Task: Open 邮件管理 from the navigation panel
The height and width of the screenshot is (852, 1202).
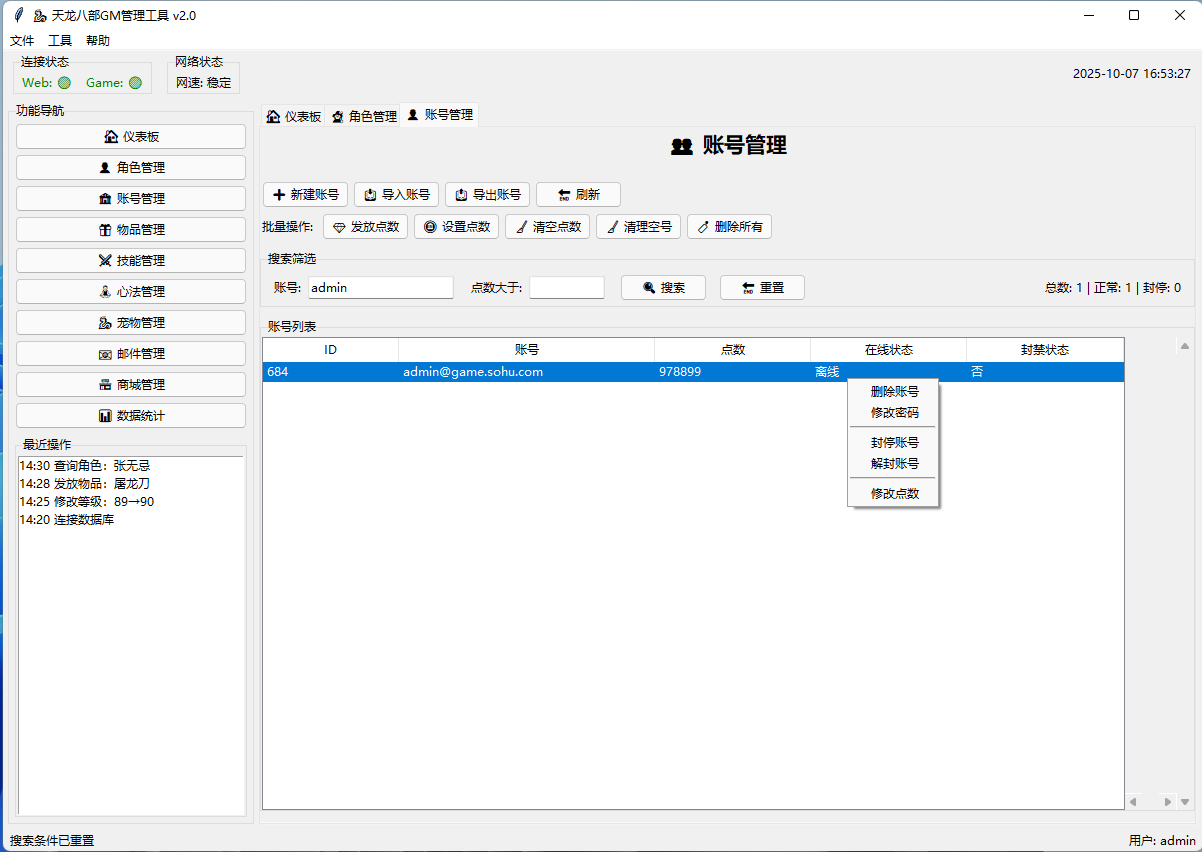Action: (131, 354)
